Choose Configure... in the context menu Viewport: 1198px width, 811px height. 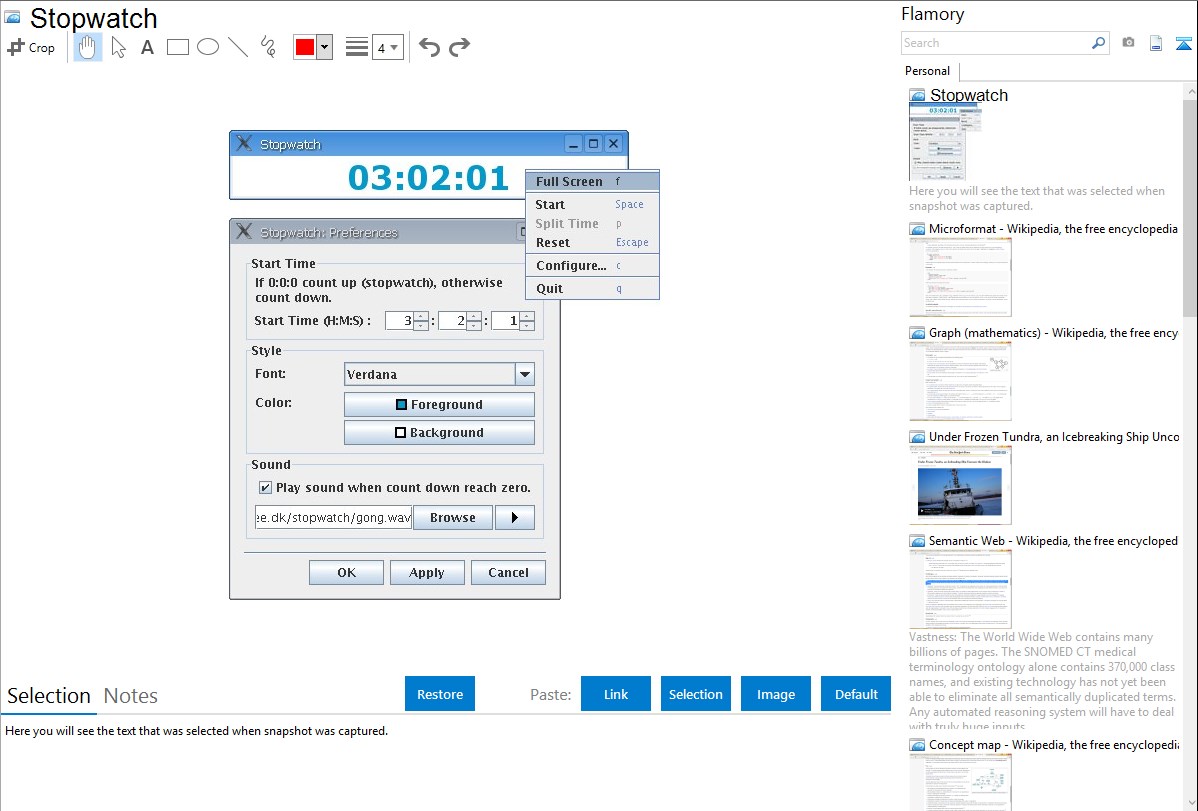tap(592, 266)
